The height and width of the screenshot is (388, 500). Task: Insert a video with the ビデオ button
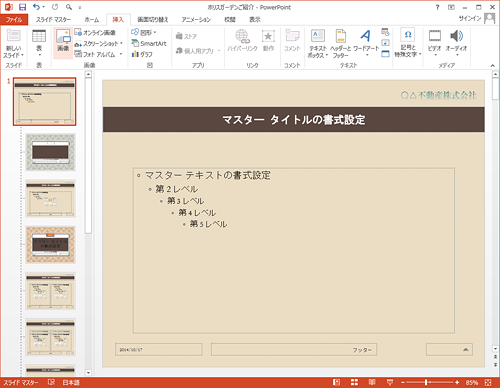(x=435, y=43)
